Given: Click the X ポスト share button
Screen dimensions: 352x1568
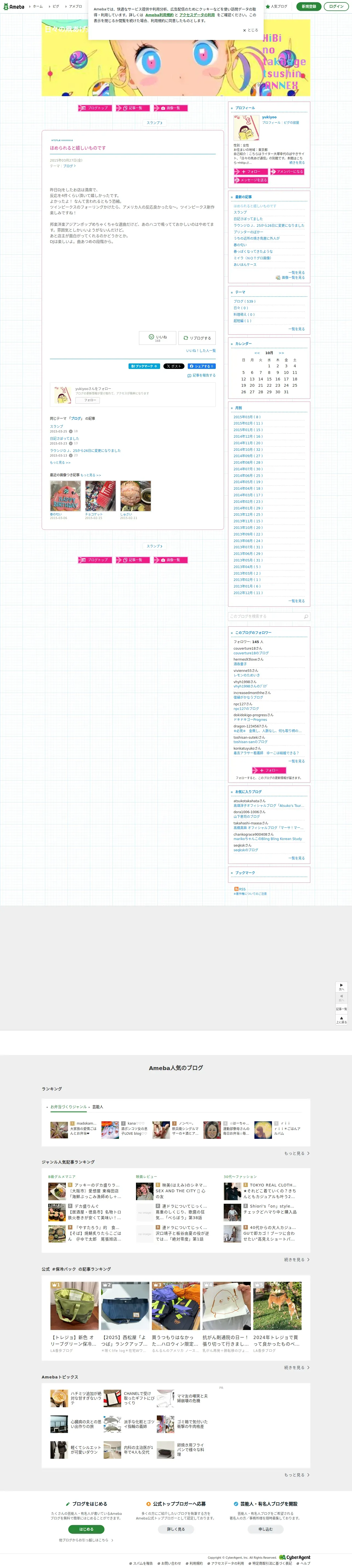Looking at the screenshot, I should click(x=174, y=366).
